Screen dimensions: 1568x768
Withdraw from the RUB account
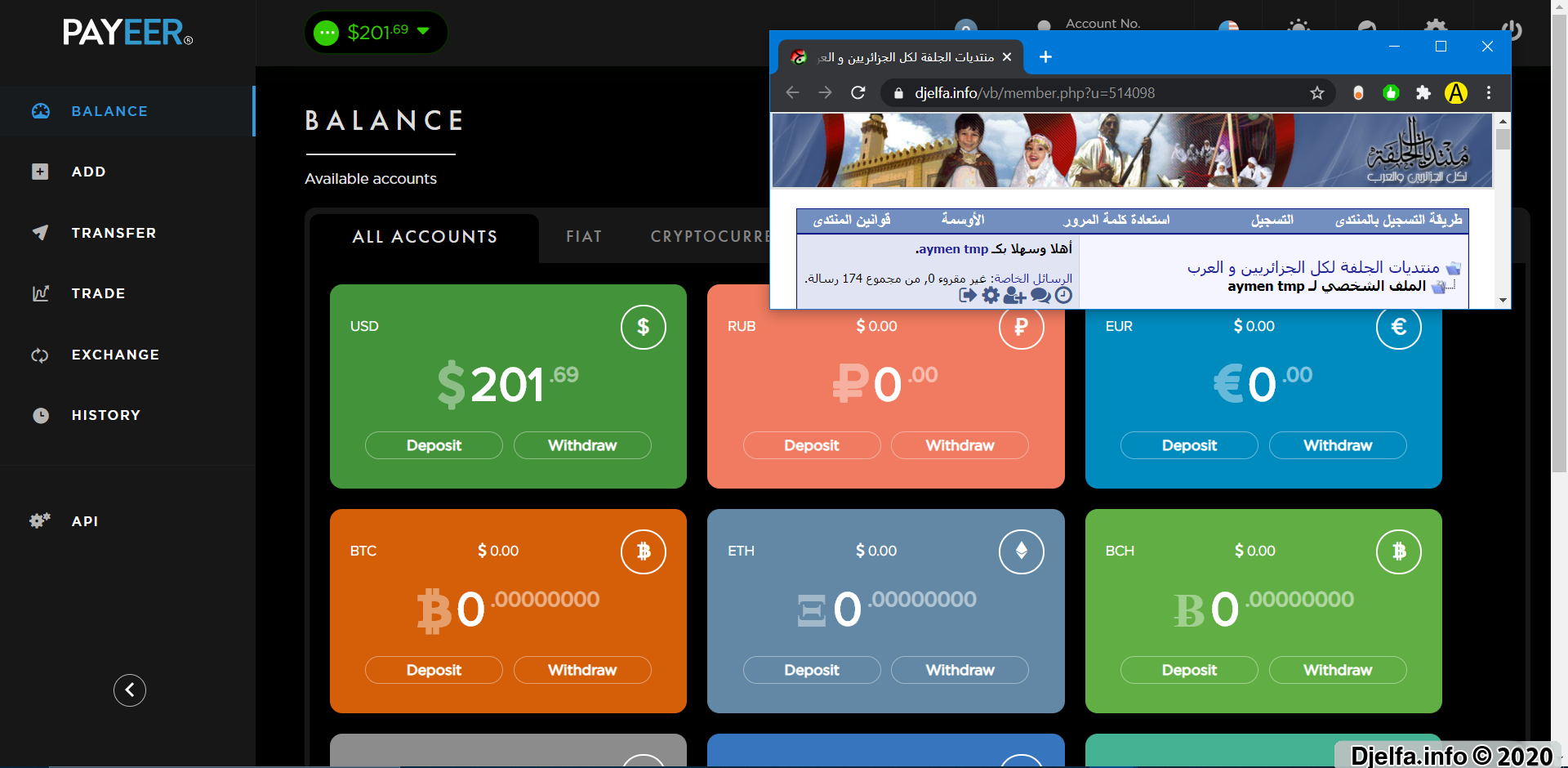(x=960, y=445)
